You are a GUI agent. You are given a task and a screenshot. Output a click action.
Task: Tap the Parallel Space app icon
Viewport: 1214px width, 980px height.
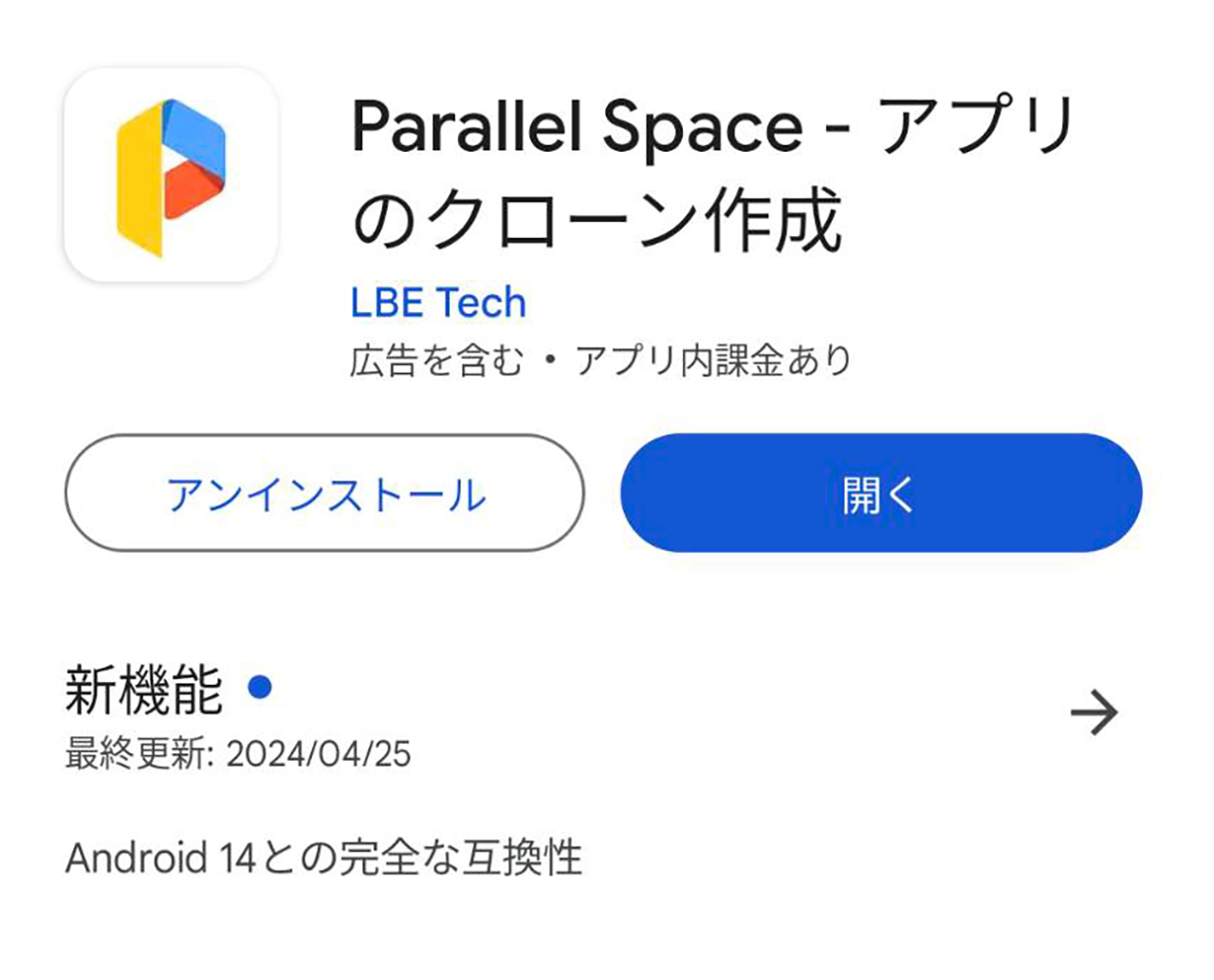coord(171,175)
